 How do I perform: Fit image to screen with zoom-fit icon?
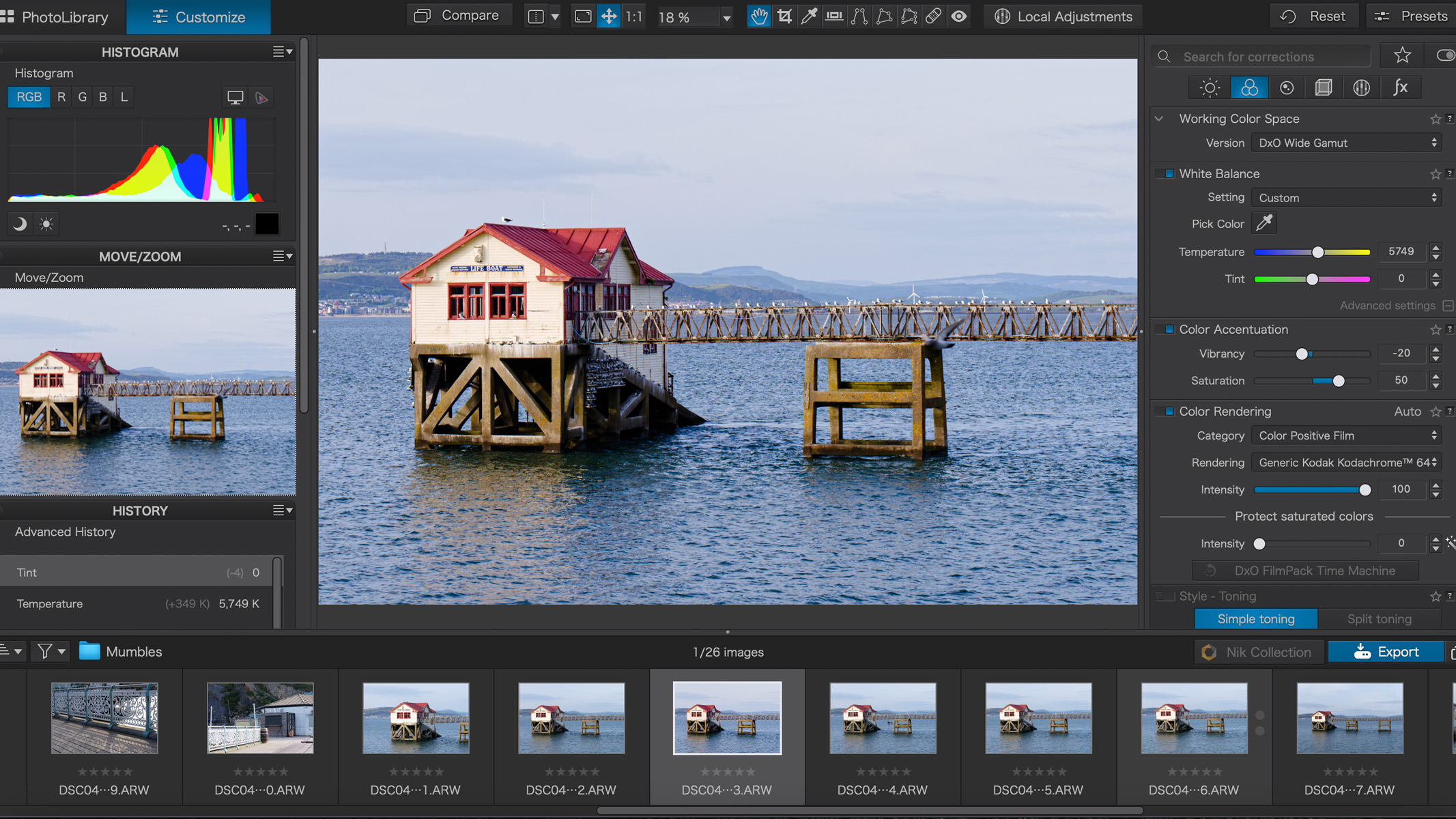[583, 16]
